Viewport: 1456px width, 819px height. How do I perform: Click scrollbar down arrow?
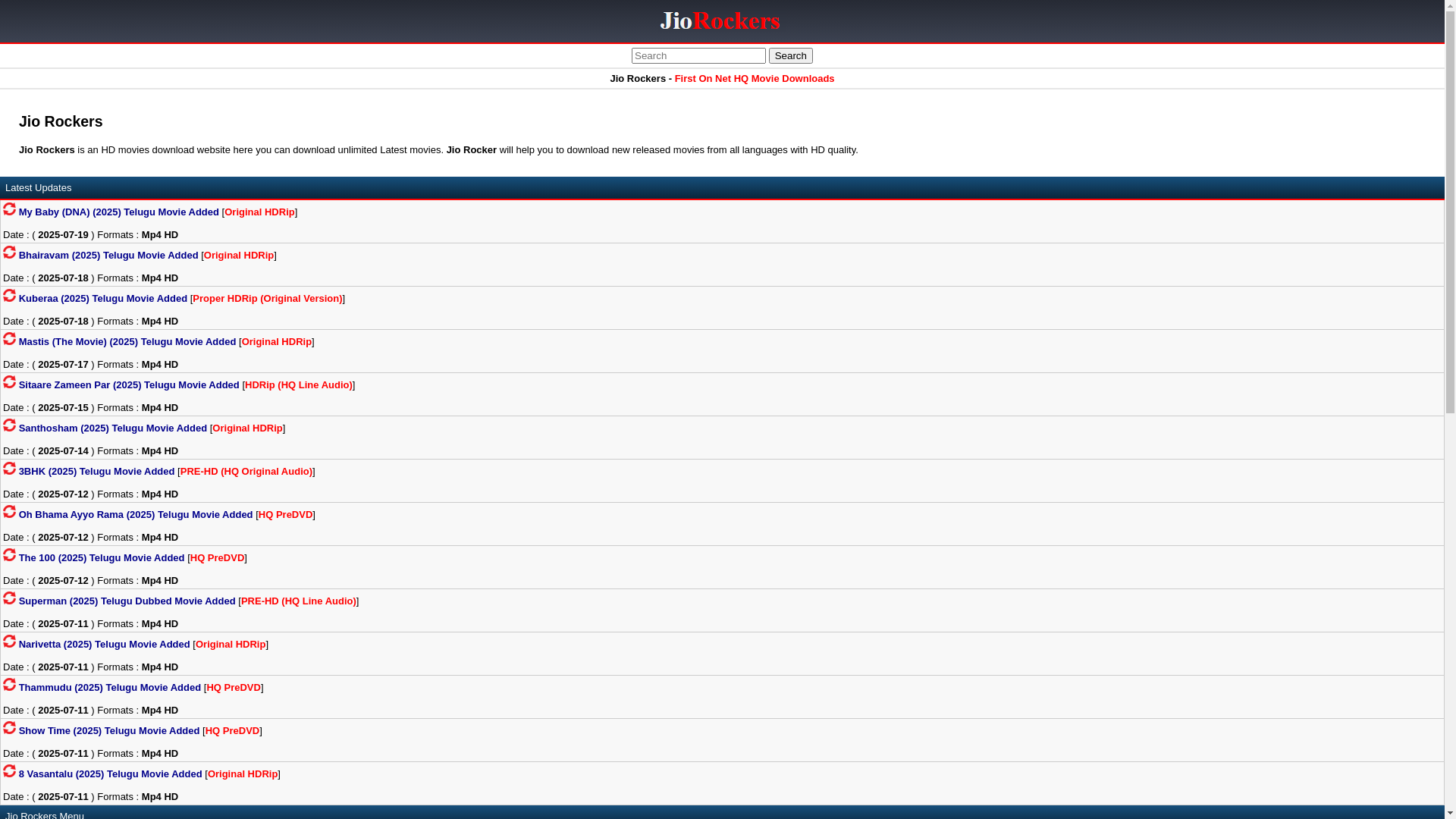click(x=1450, y=813)
